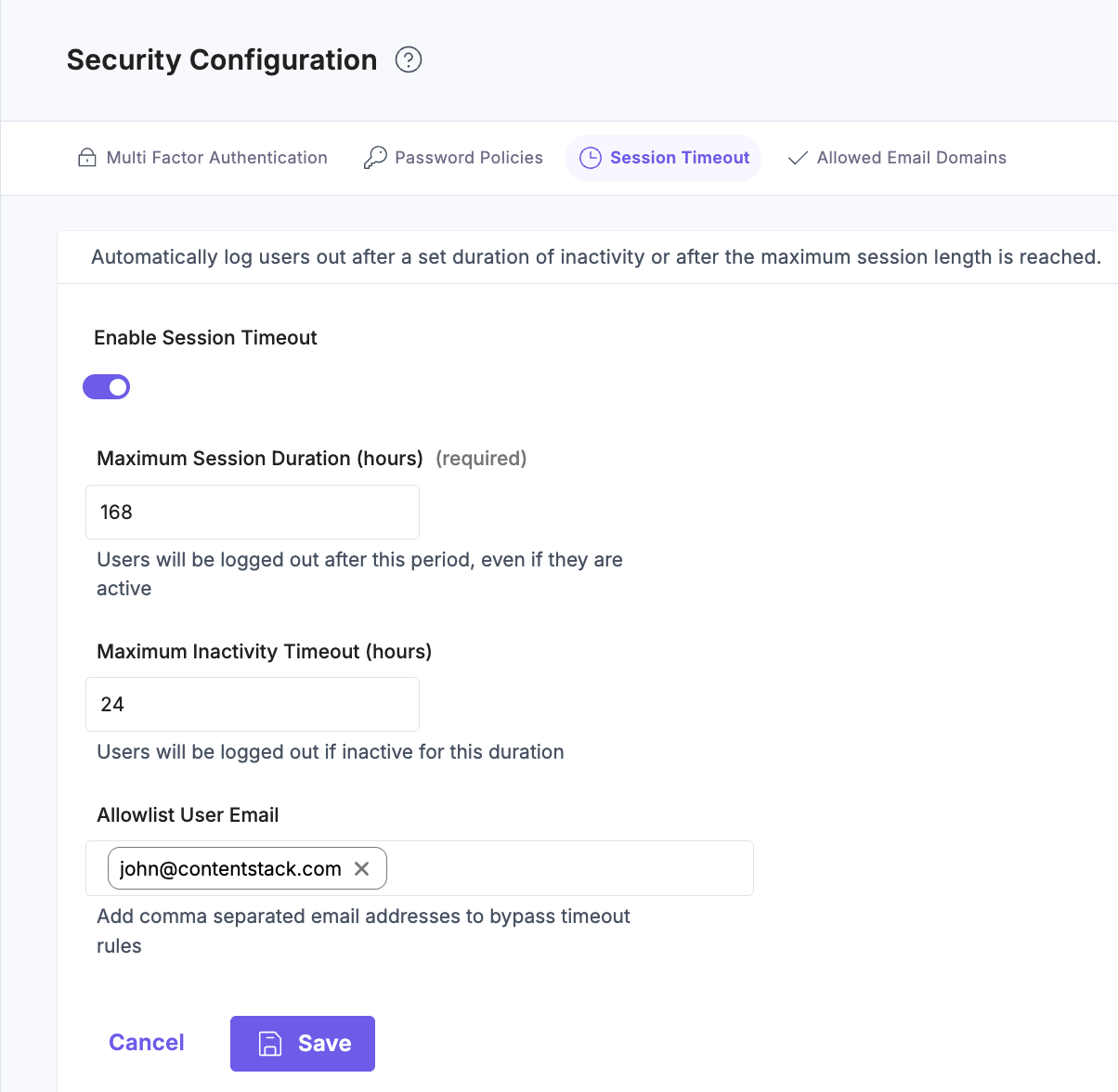Click the checkmark icon for Allowed Email Domains
Image resolution: width=1118 pixels, height=1092 pixels.
[x=797, y=158]
